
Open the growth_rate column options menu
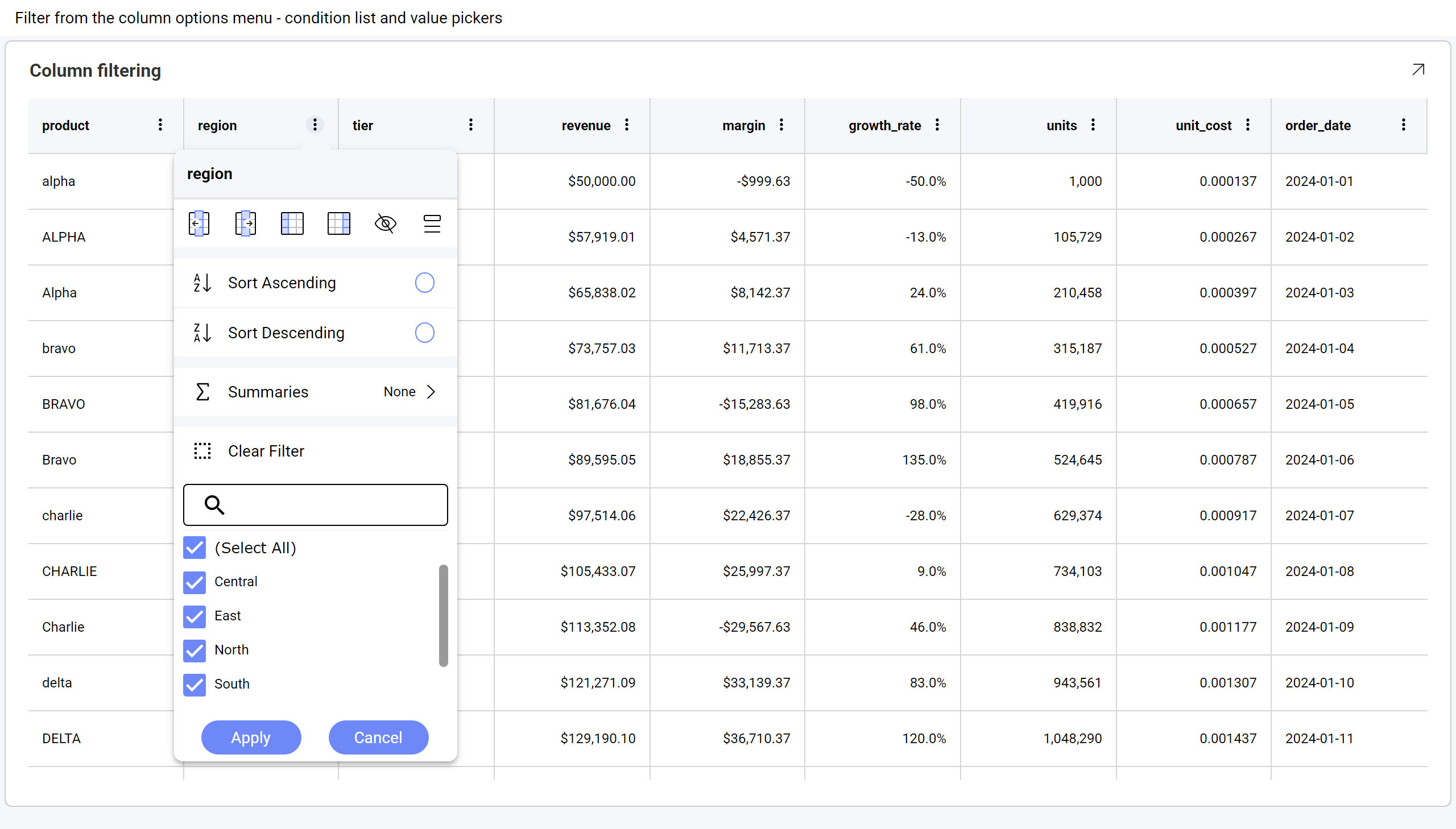[937, 125]
